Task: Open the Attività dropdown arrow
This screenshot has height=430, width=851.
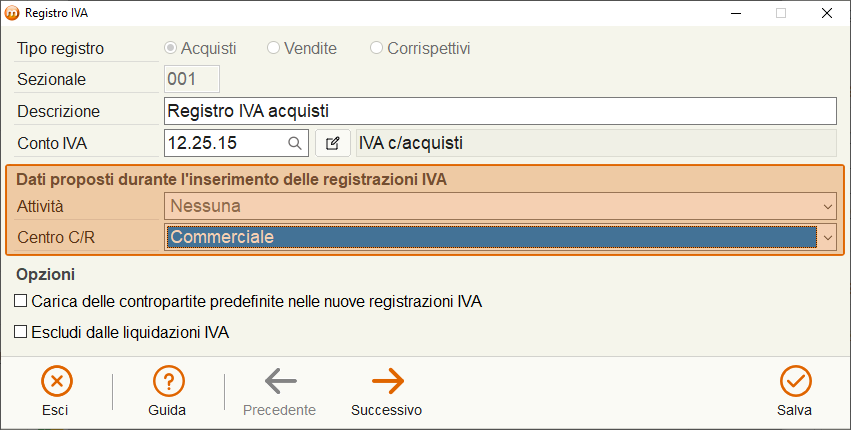Action: 828,206
